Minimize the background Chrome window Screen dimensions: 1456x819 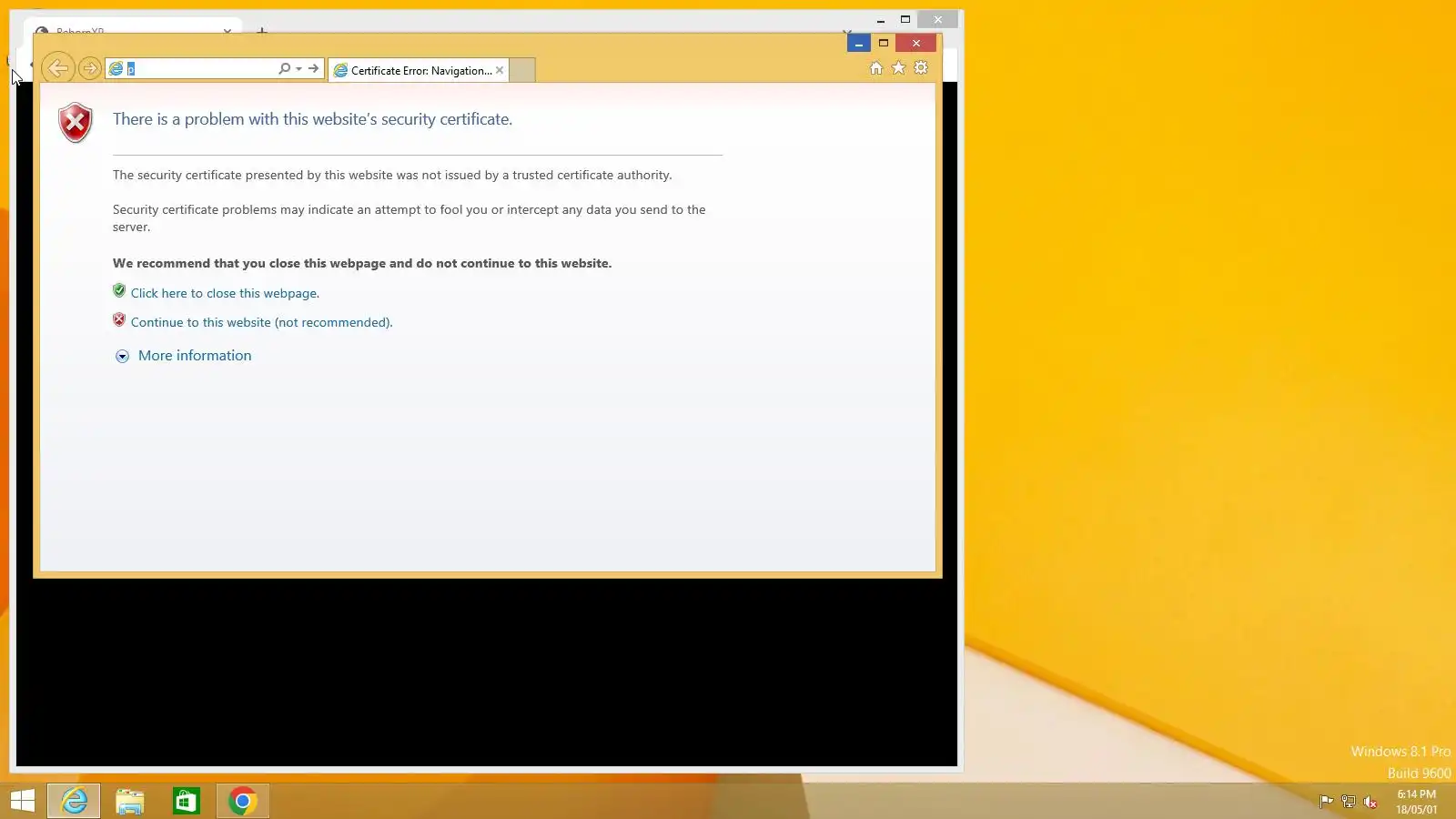881,19
